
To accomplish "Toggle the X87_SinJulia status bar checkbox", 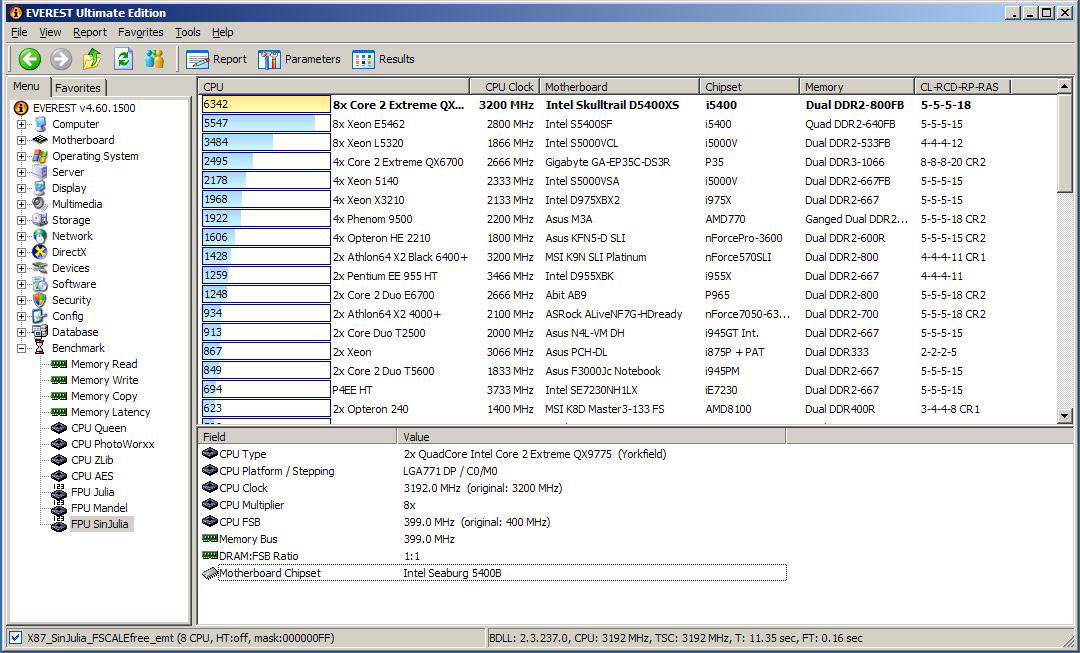I will pos(16,639).
